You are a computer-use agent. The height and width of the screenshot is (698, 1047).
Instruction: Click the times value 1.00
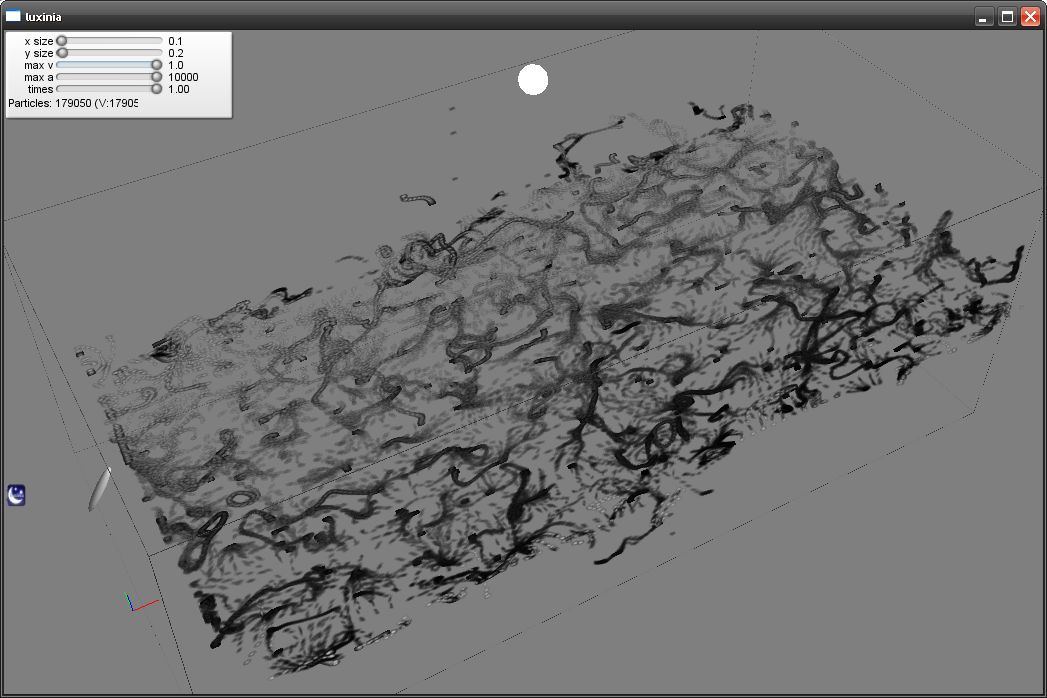click(x=179, y=89)
